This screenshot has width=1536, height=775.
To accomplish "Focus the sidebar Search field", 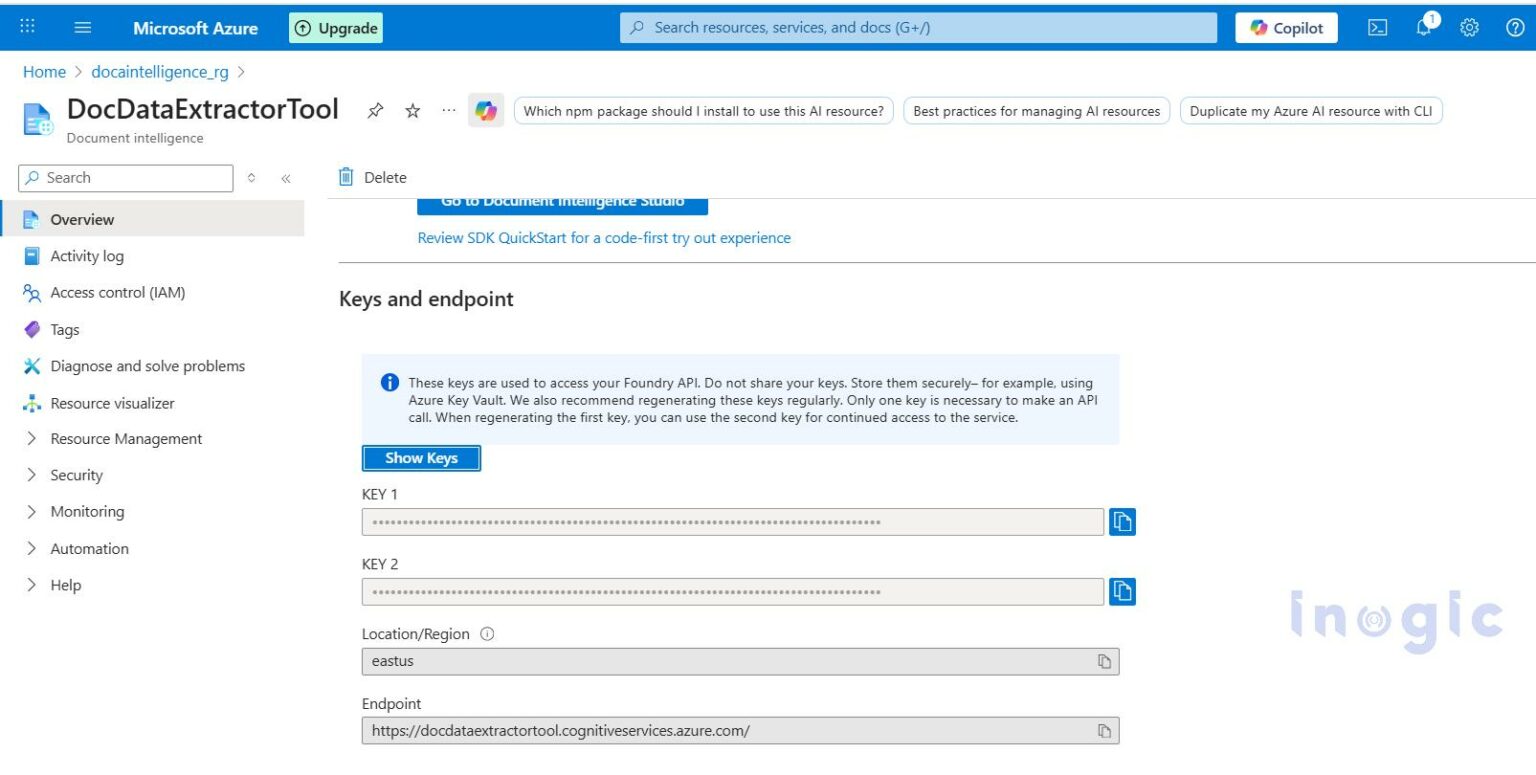I will (x=126, y=178).
